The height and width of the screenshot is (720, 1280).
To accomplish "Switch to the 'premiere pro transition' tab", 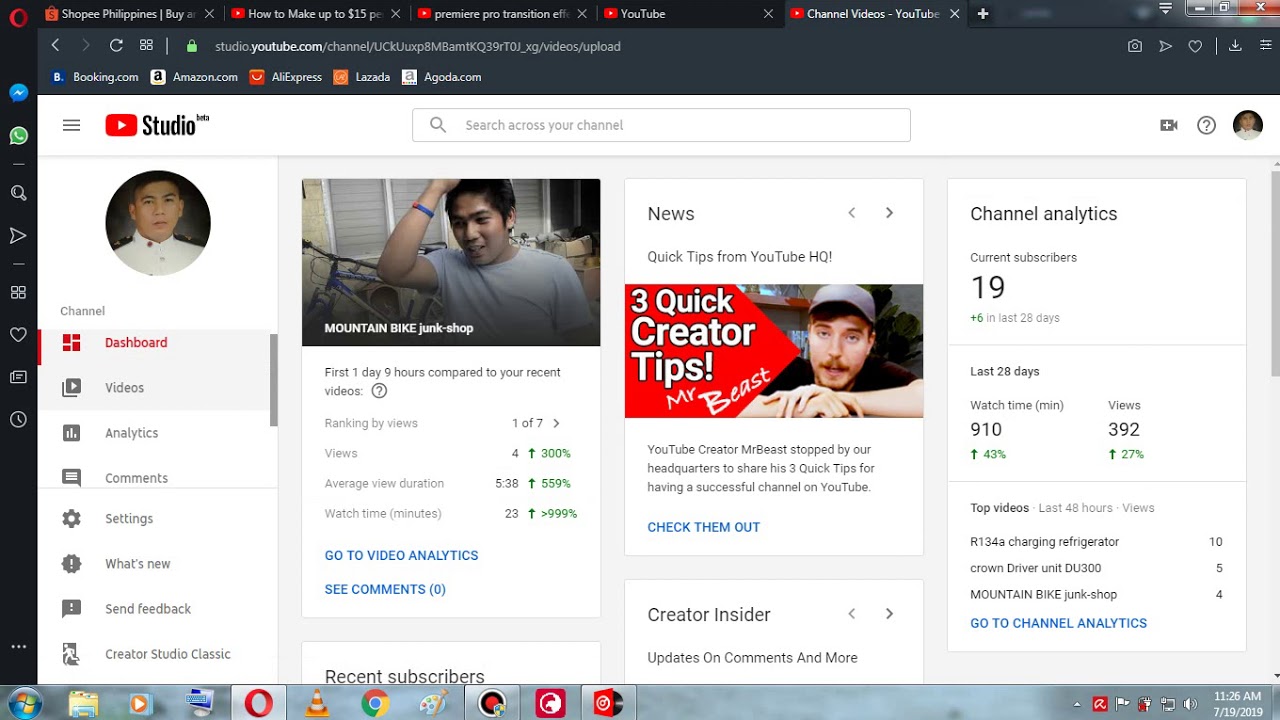I will click(x=502, y=14).
